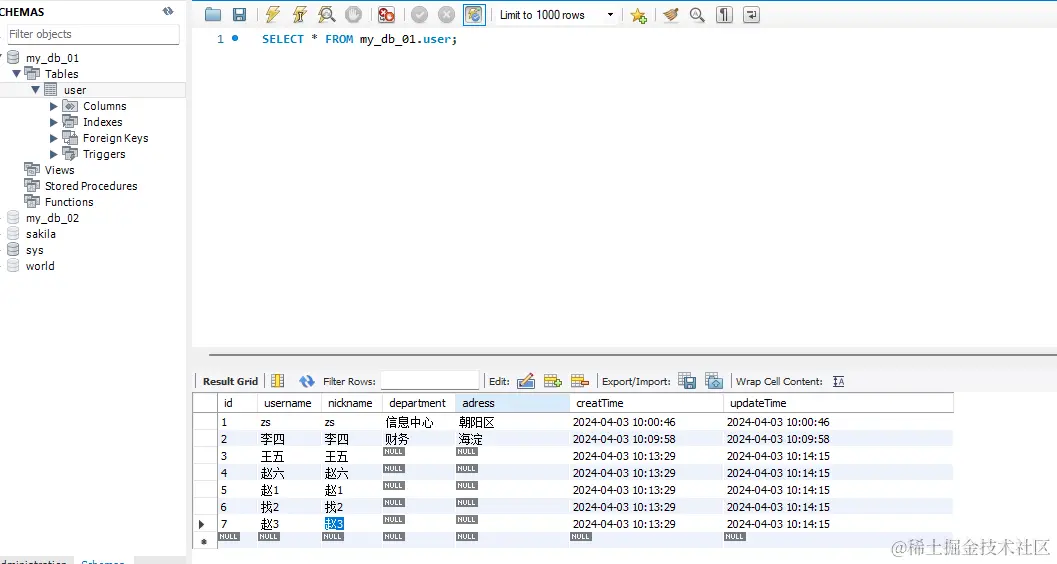This screenshot has width=1057, height=564.
Task: Collapse the user table node
Action: pos(35,90)
